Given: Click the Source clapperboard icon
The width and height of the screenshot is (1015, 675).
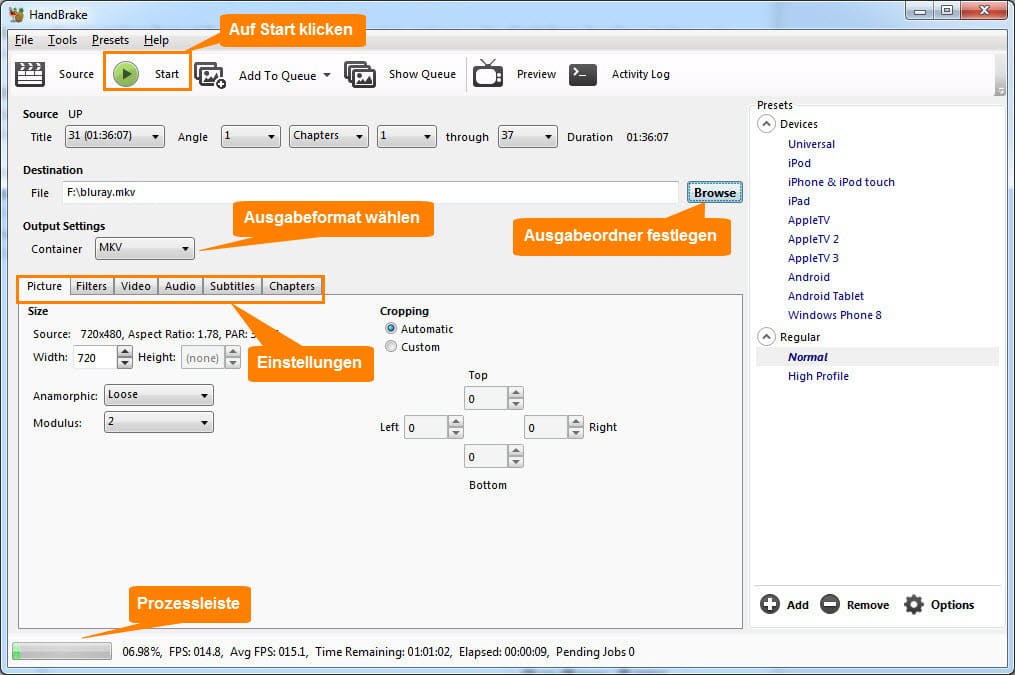Looking at the screenshot, I should [30, 74].
